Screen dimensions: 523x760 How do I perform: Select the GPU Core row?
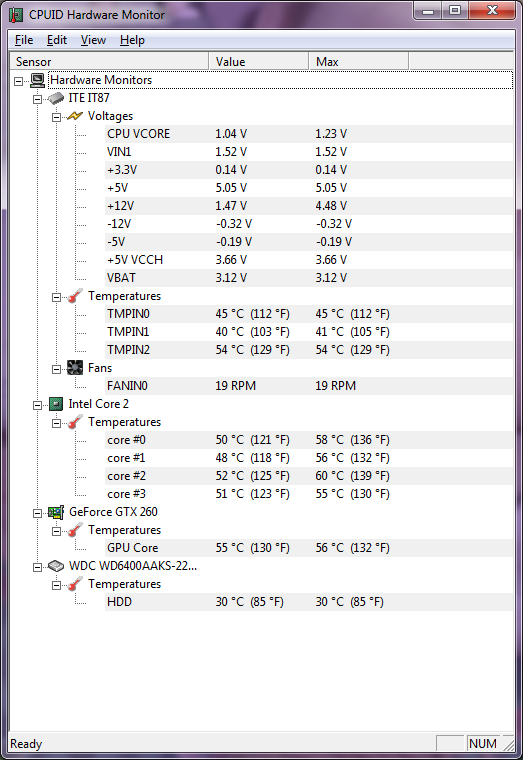(x=309, y=548)
